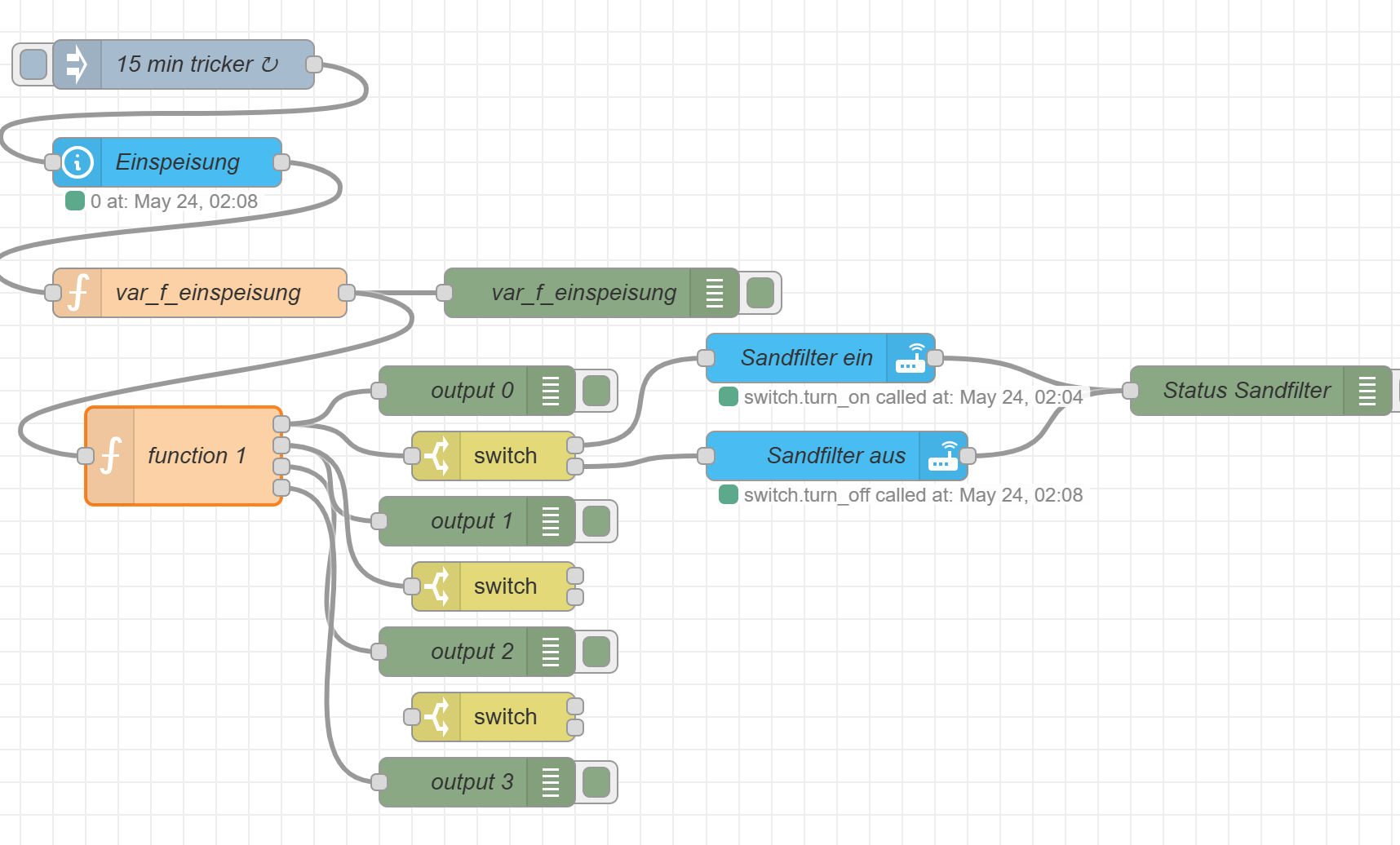
Task: Toggle the var_f_einspeisung debug node output
Action: point(760,293)
